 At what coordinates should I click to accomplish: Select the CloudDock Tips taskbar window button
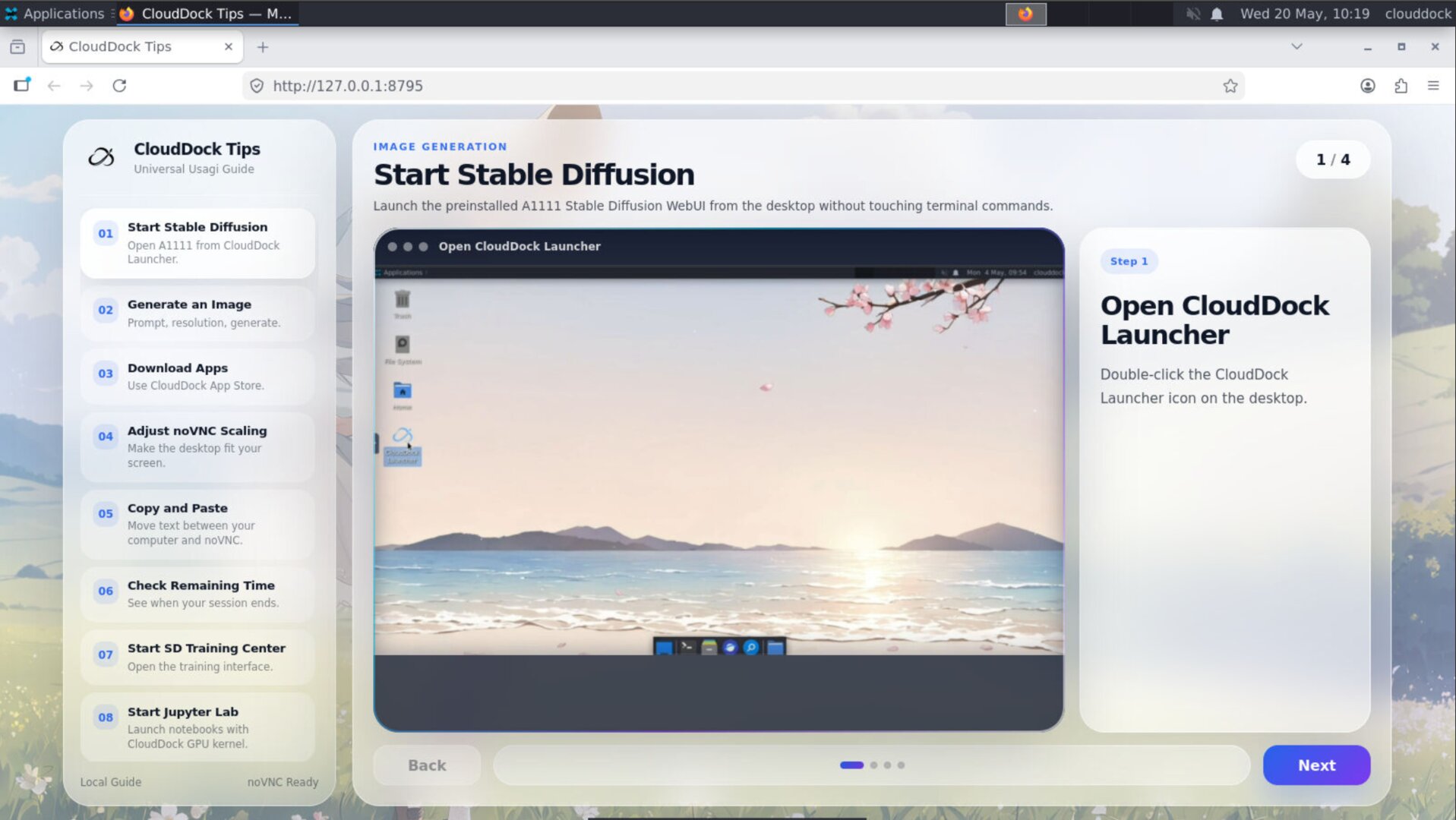[x=207, y=13]
